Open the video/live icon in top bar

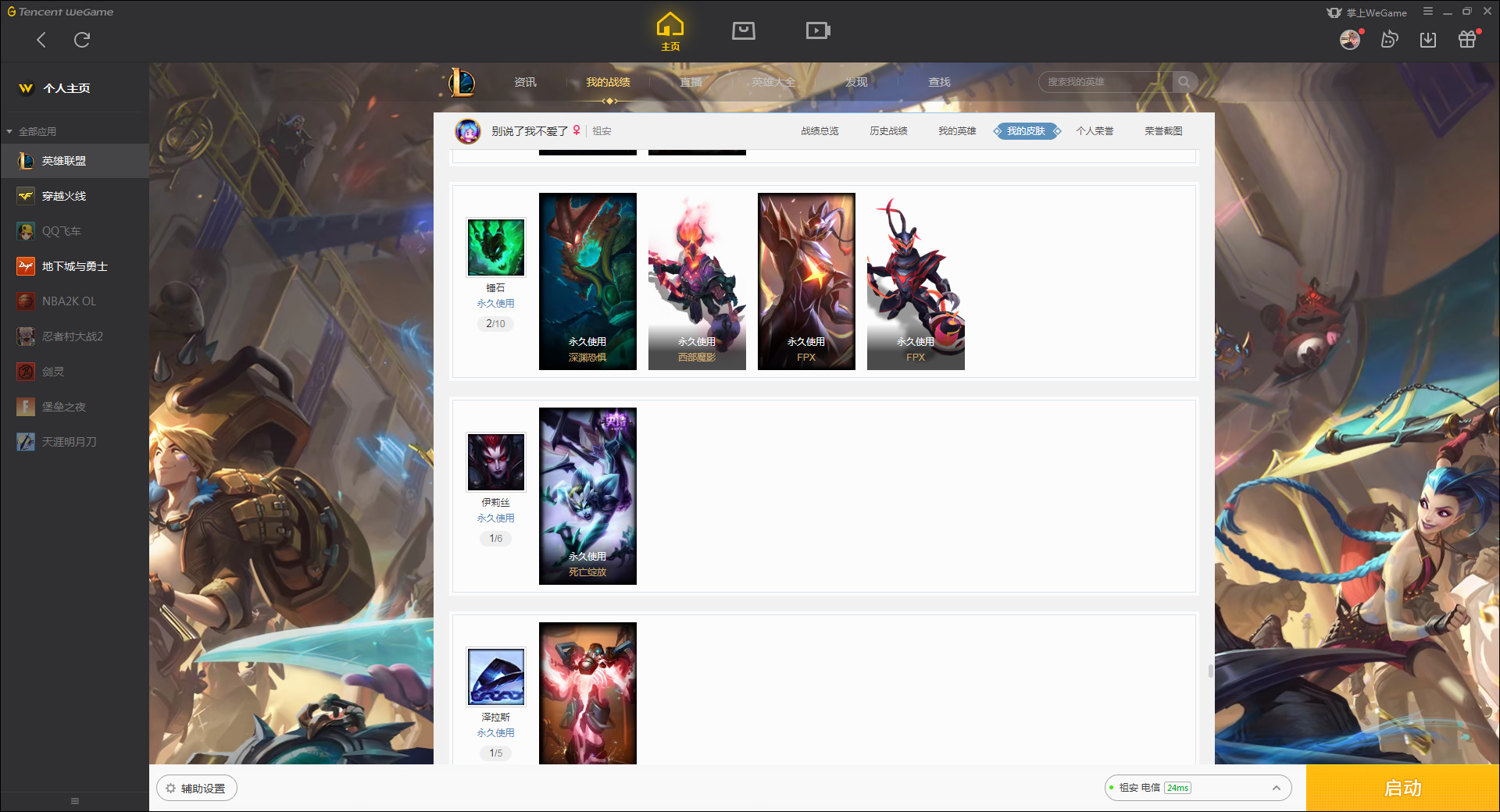coord(818,30)
